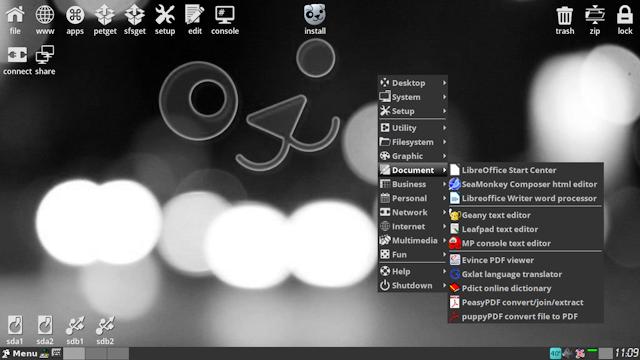Open the System menu category

413,97
